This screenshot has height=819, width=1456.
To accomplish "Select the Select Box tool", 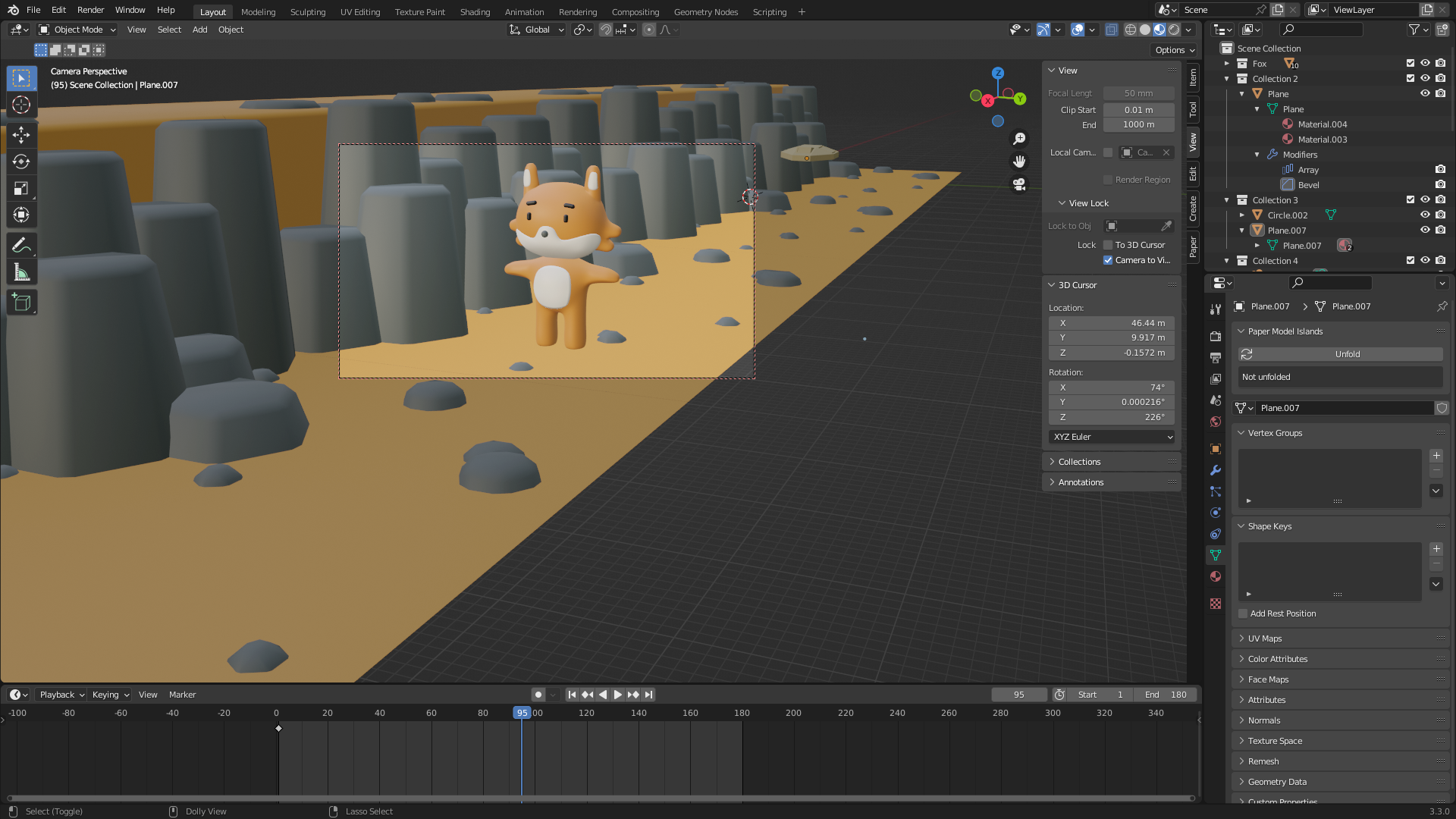I will point(21,78).
